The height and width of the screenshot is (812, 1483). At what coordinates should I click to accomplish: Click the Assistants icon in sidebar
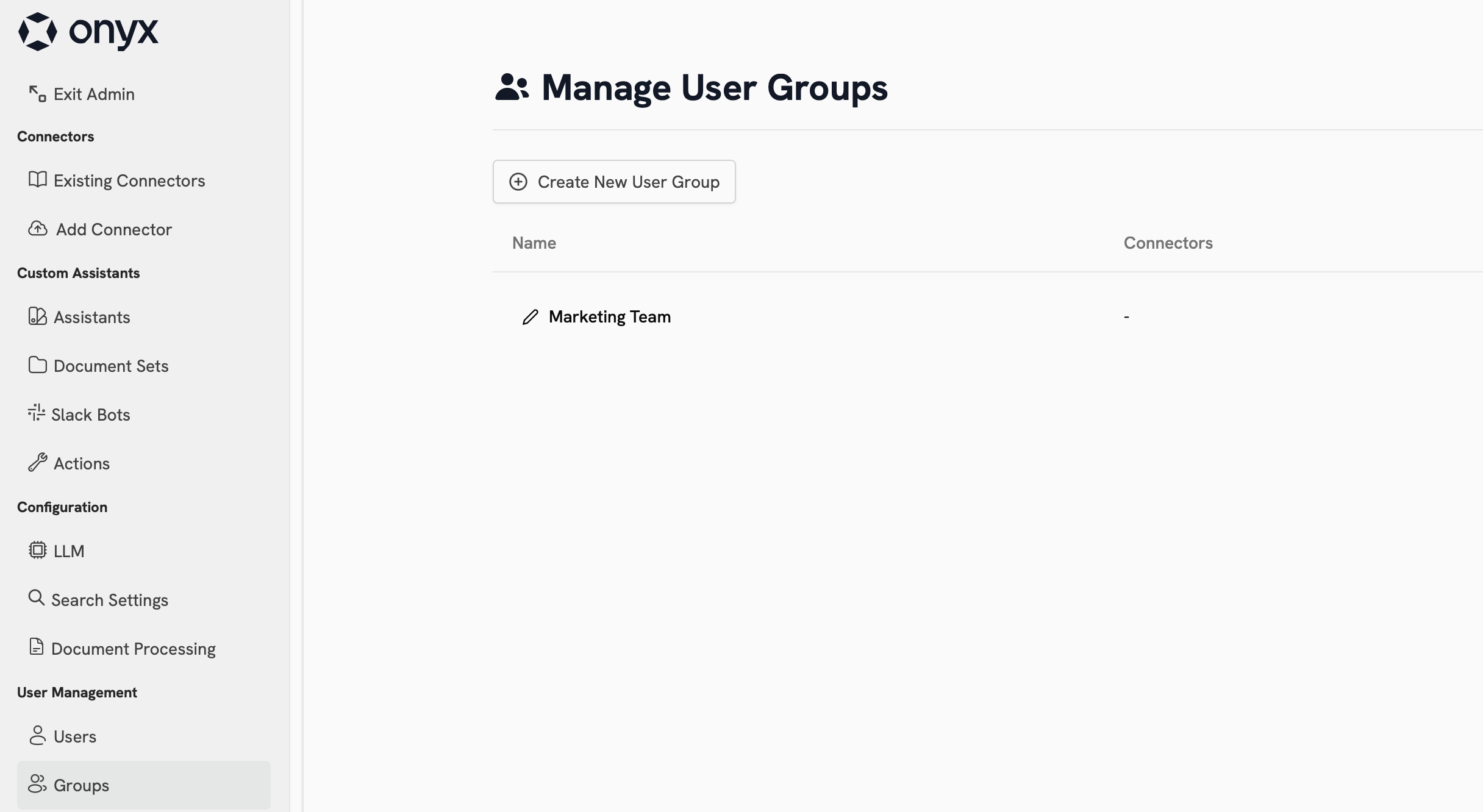tap(37, 316)
